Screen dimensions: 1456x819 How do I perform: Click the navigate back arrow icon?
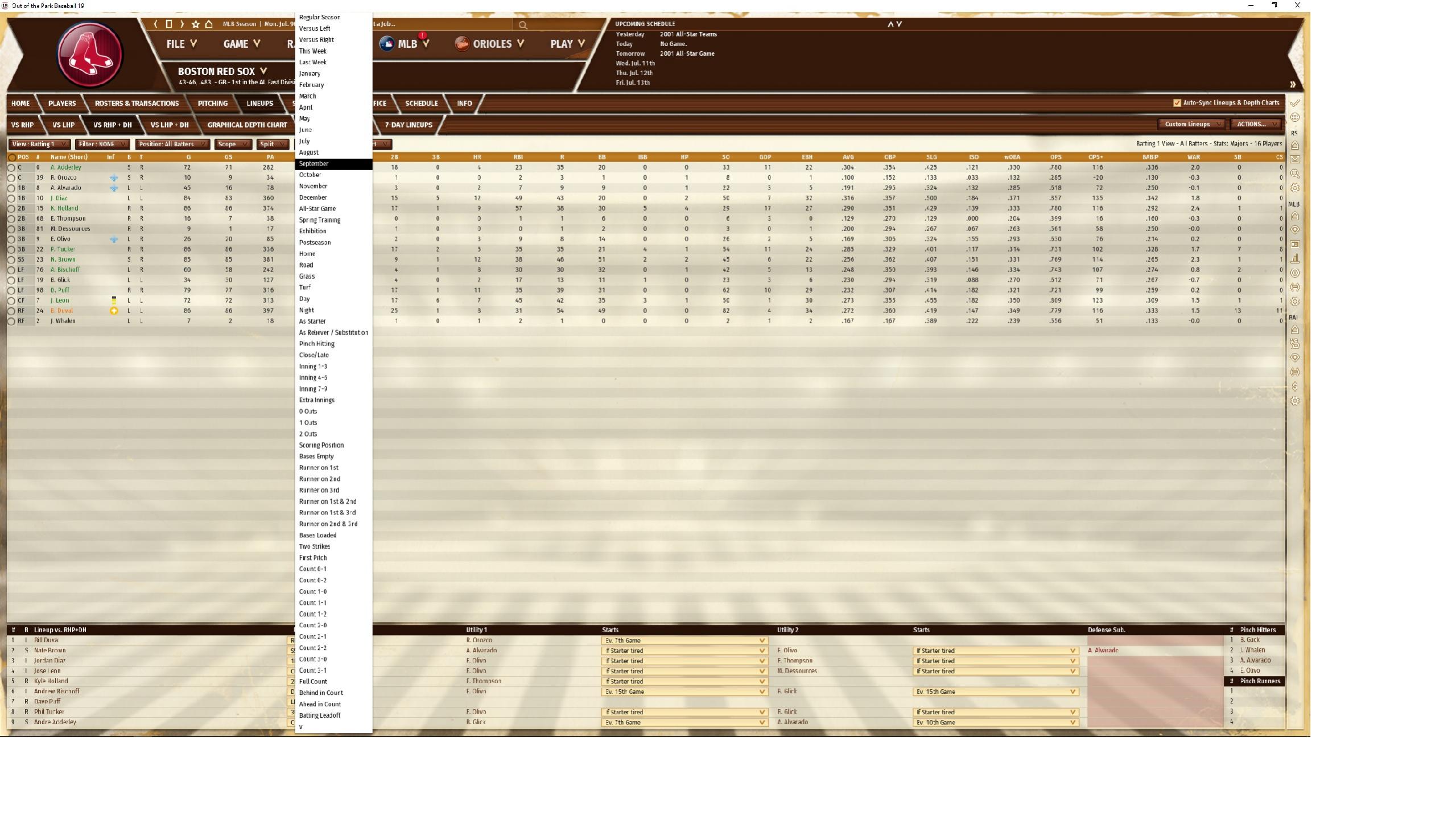155,24
